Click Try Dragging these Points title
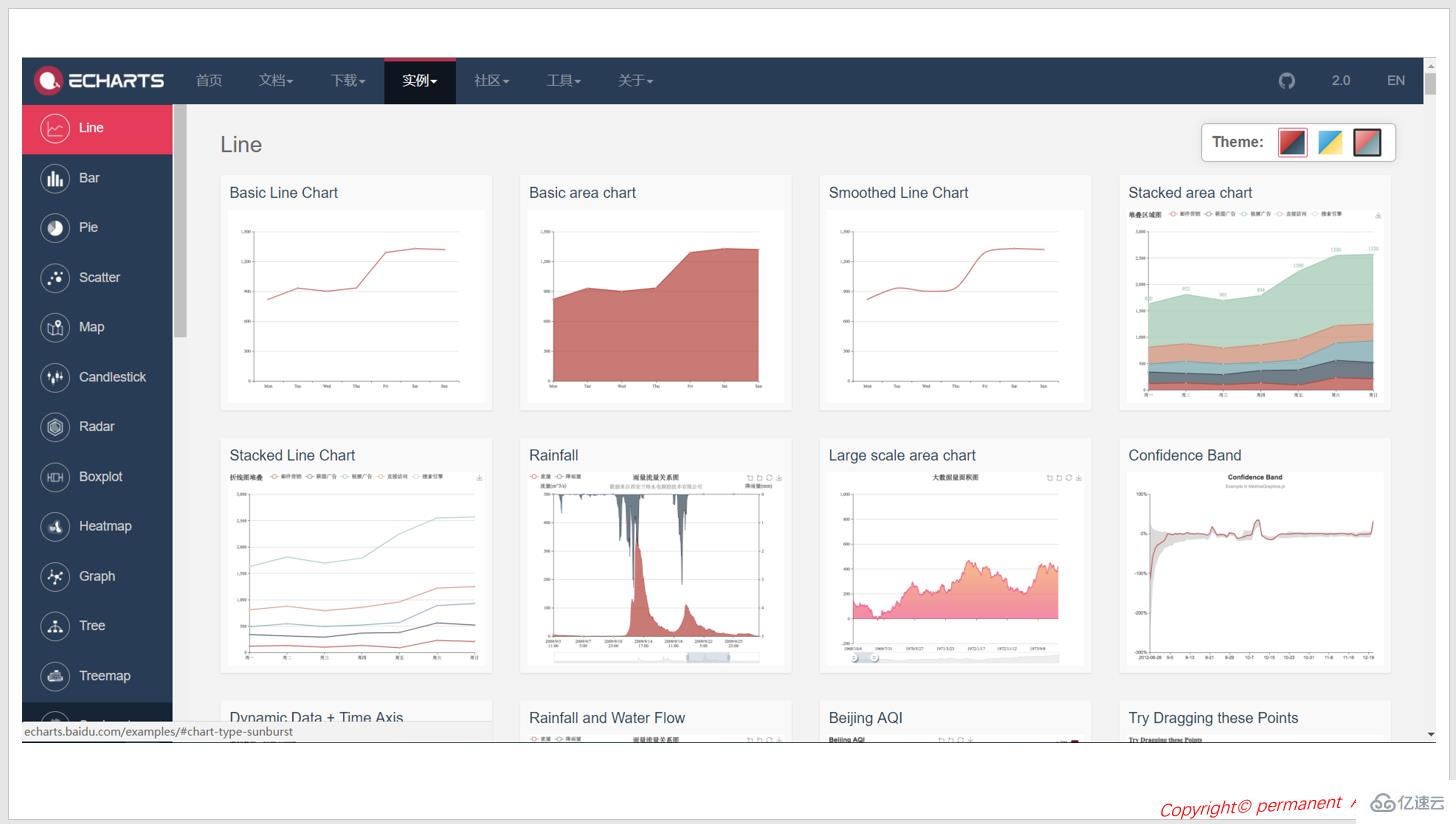The height and width of the screenshot is (824, 1456). [1213, 718]
